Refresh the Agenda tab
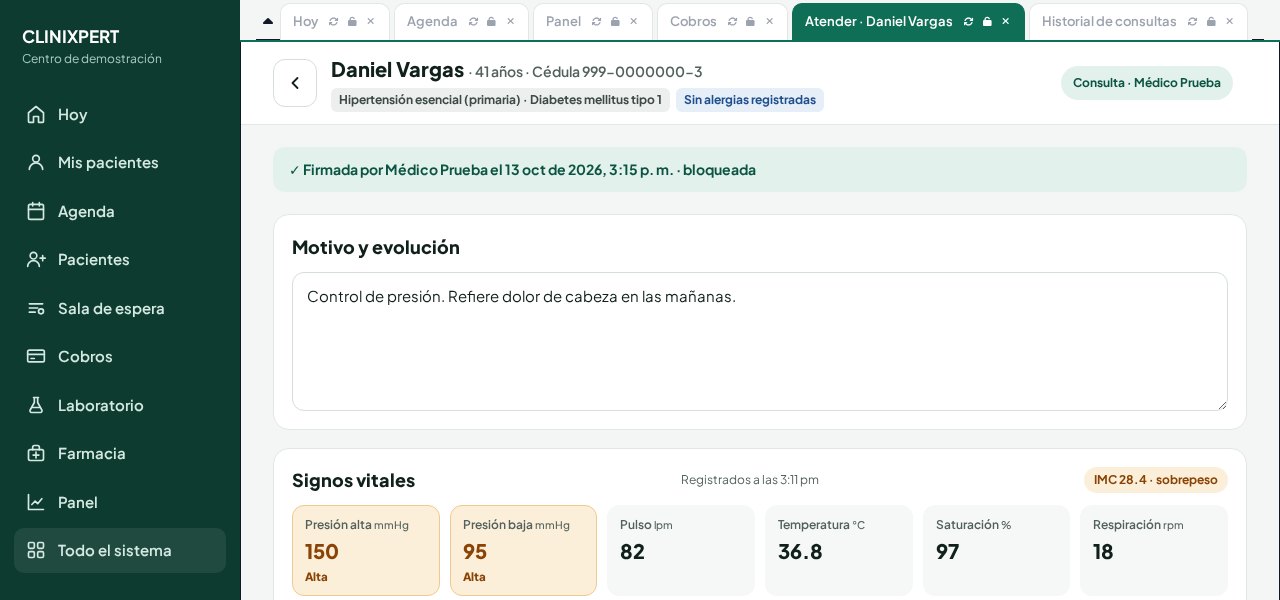1280x600 pixels. (473, 21)
